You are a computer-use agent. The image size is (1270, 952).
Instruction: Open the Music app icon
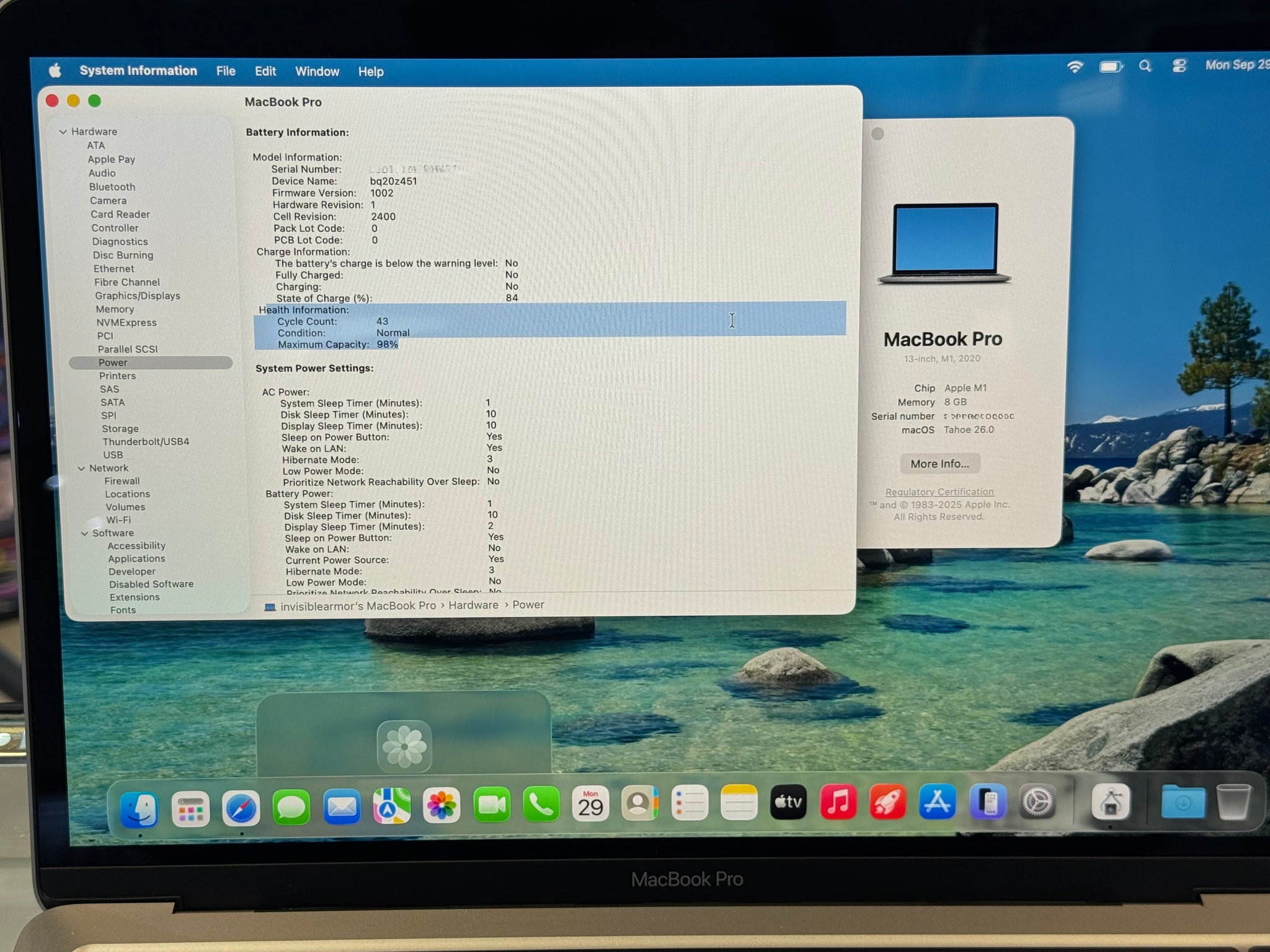(838, 803)
